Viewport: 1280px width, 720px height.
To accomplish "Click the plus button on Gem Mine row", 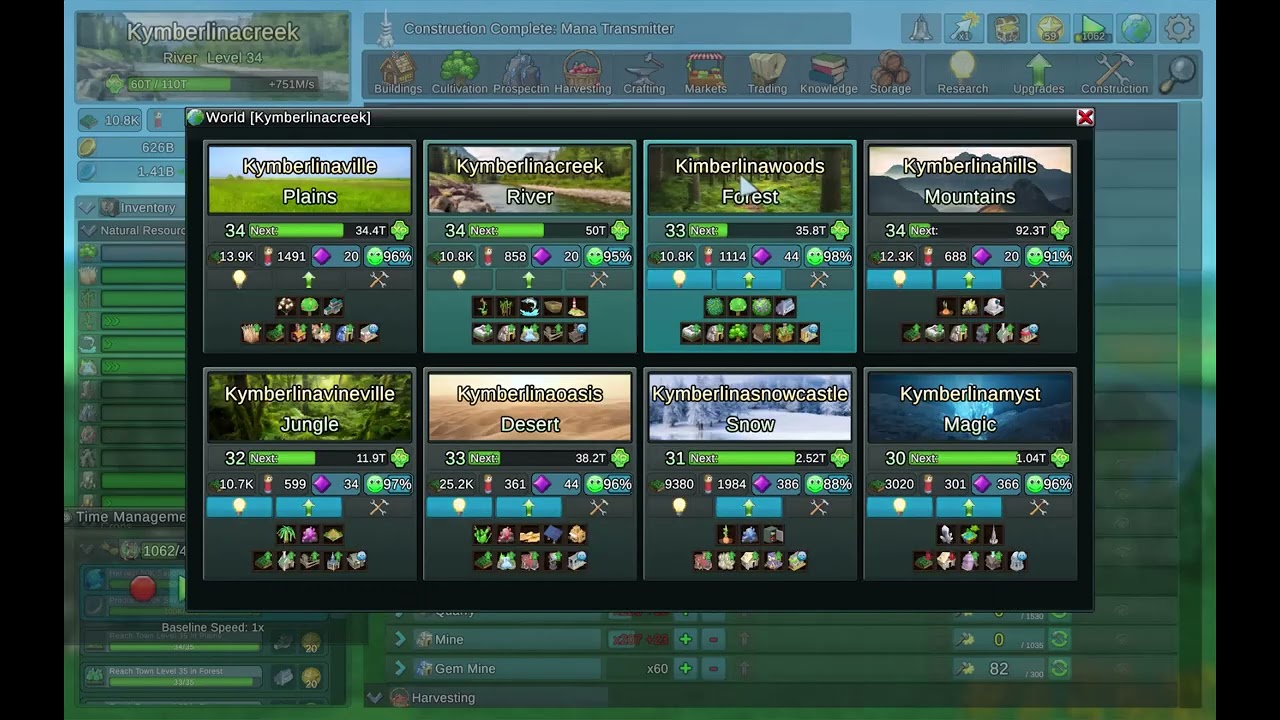I will click(685, 668).
